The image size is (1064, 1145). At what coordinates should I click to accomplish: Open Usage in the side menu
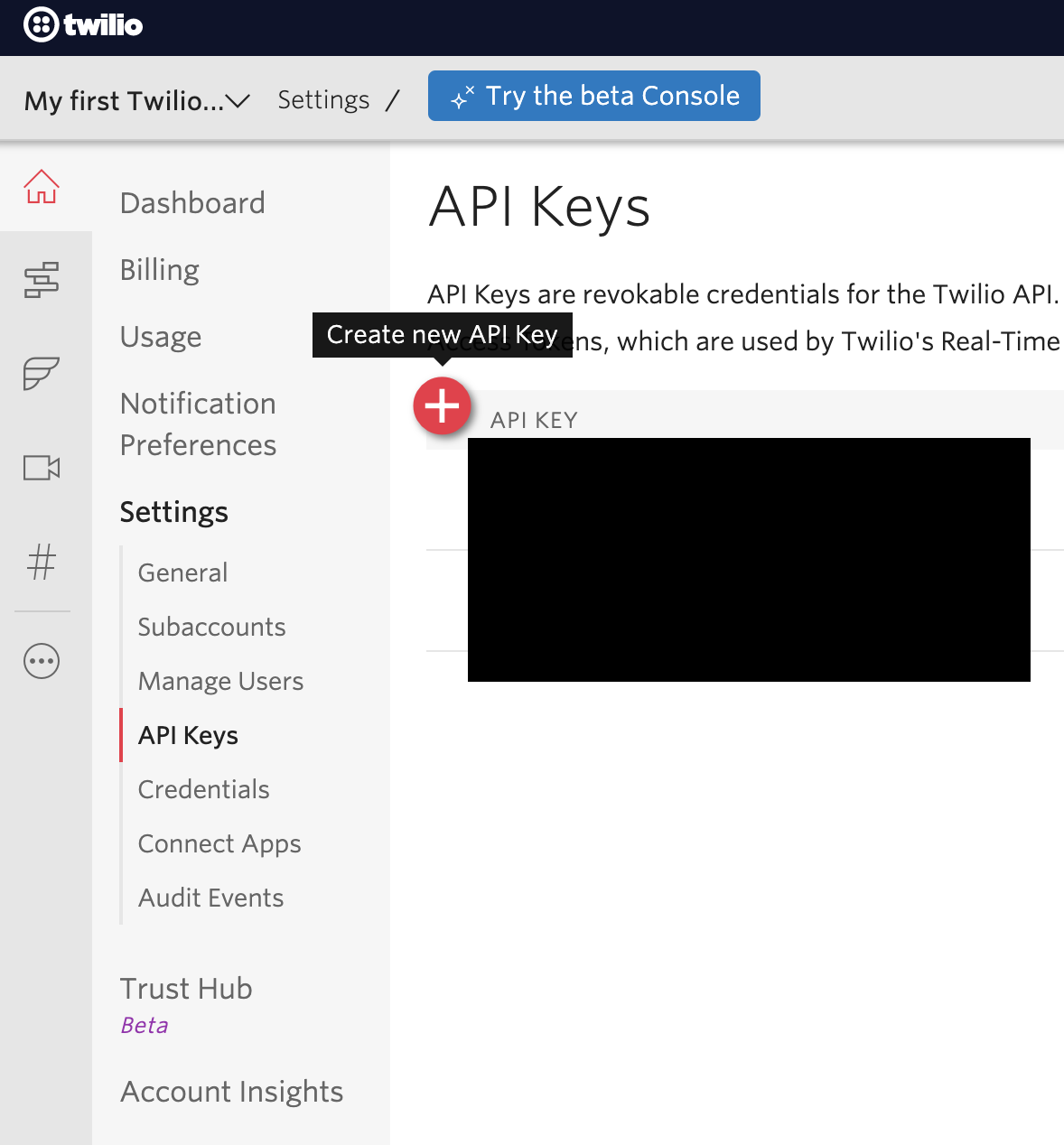click(x=161, y=337)
